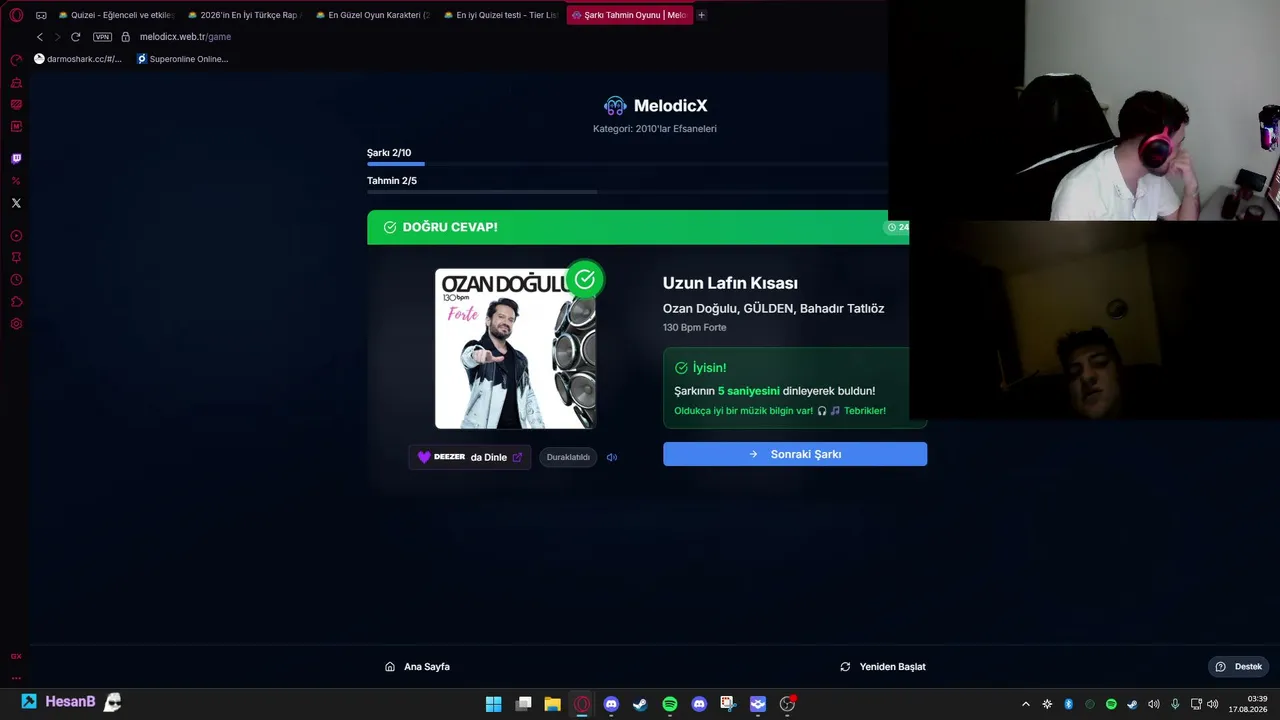Open the X (Twitter) sidebar panel
Viewport: 1280px width, 720px height.
click(16, 203)
